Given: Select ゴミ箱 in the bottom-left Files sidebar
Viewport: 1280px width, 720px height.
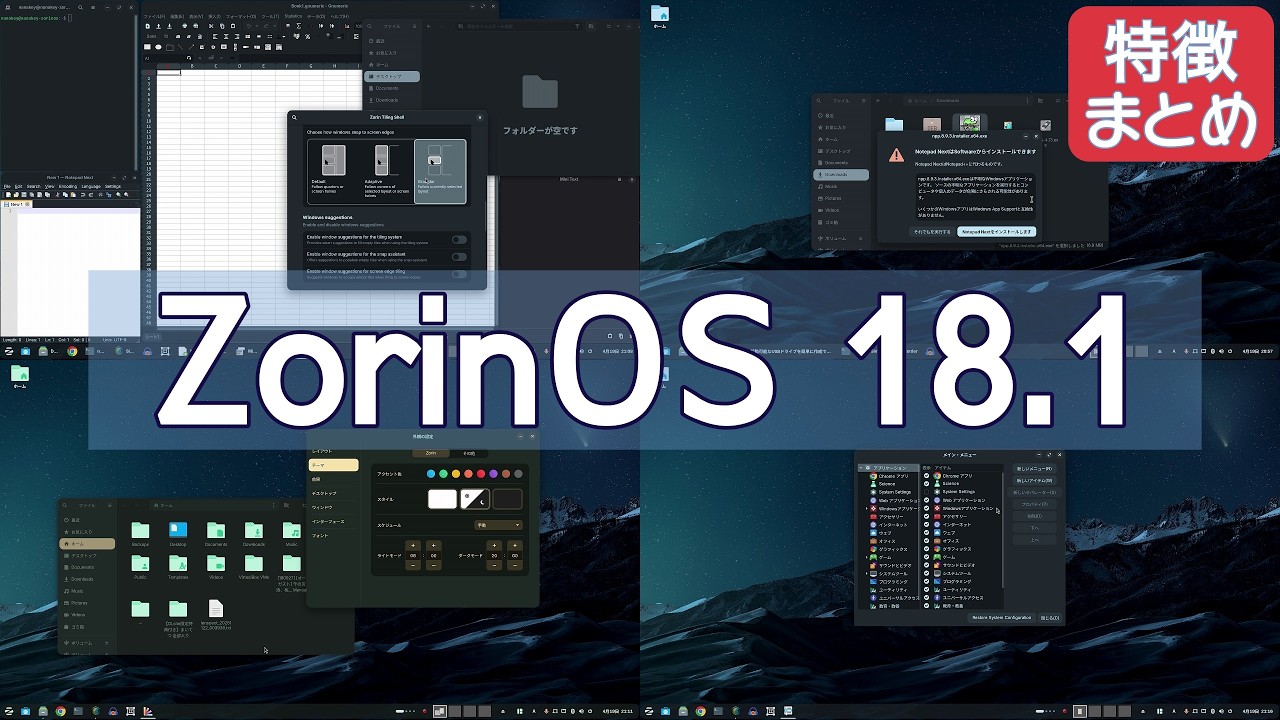Looking at the screenshot, I should click(x=87, y=627).
